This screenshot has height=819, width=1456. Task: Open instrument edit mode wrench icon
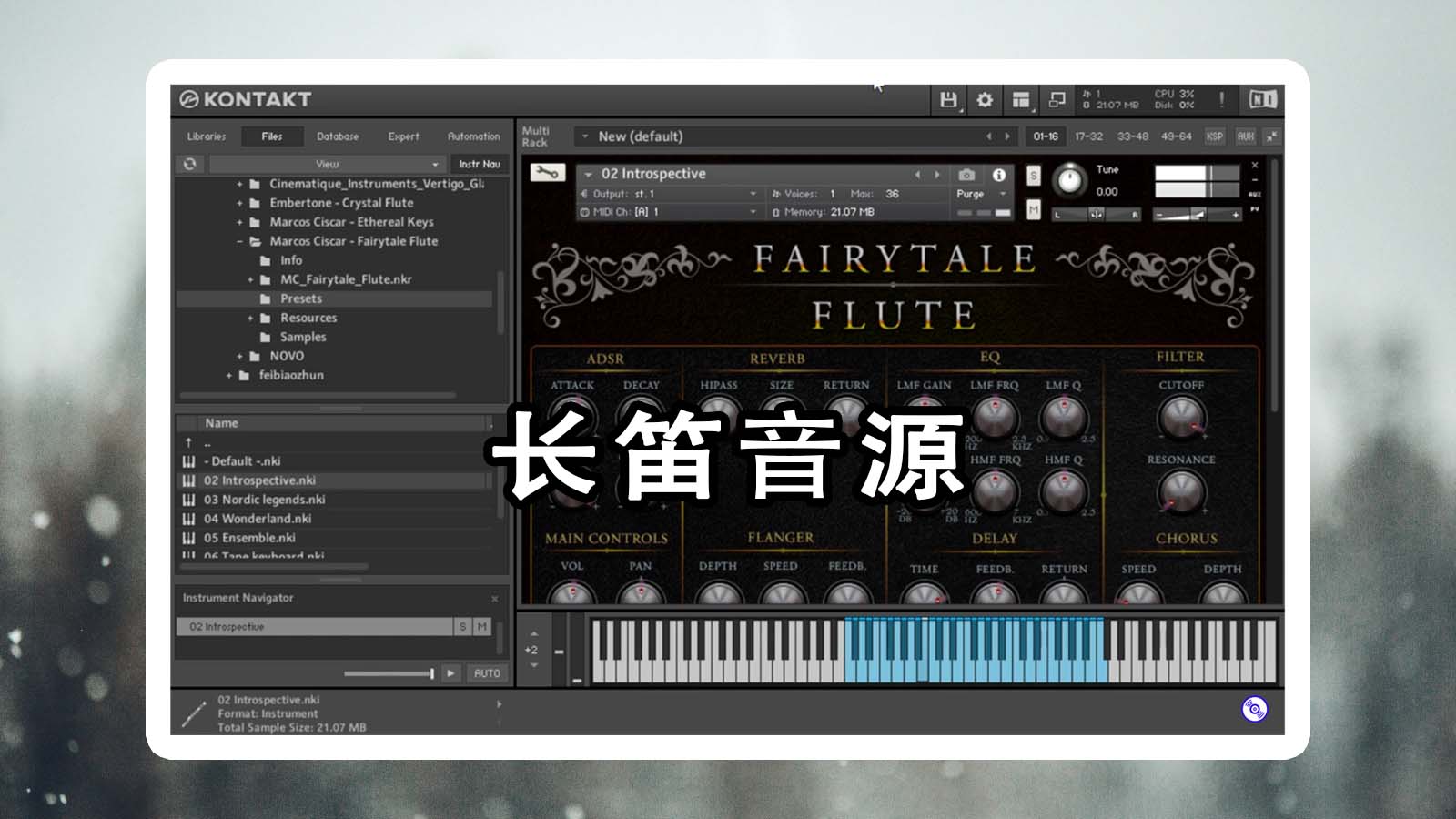click(546, 172)
